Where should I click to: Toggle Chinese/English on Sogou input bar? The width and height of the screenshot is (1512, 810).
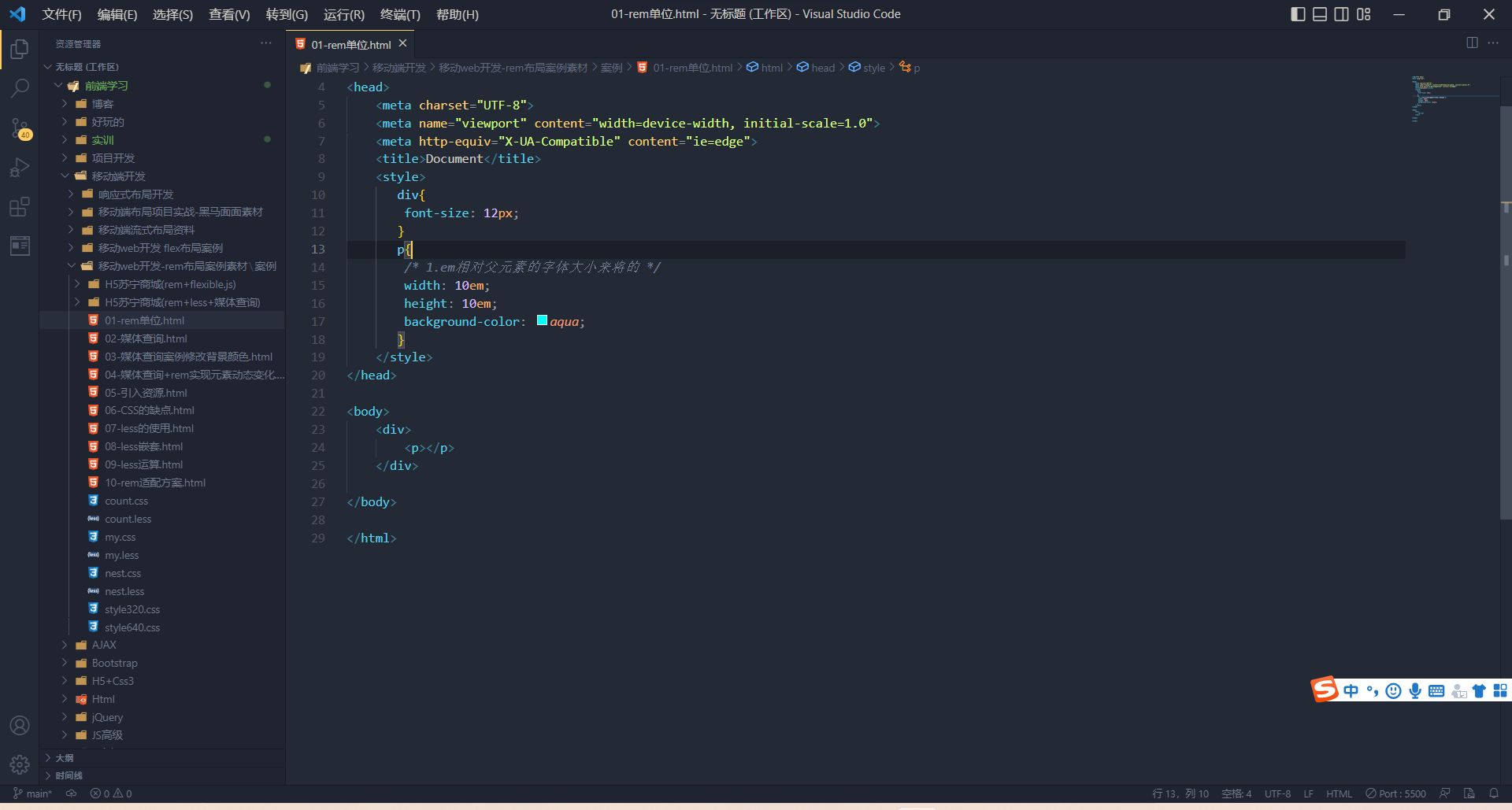coord(1351,690)
